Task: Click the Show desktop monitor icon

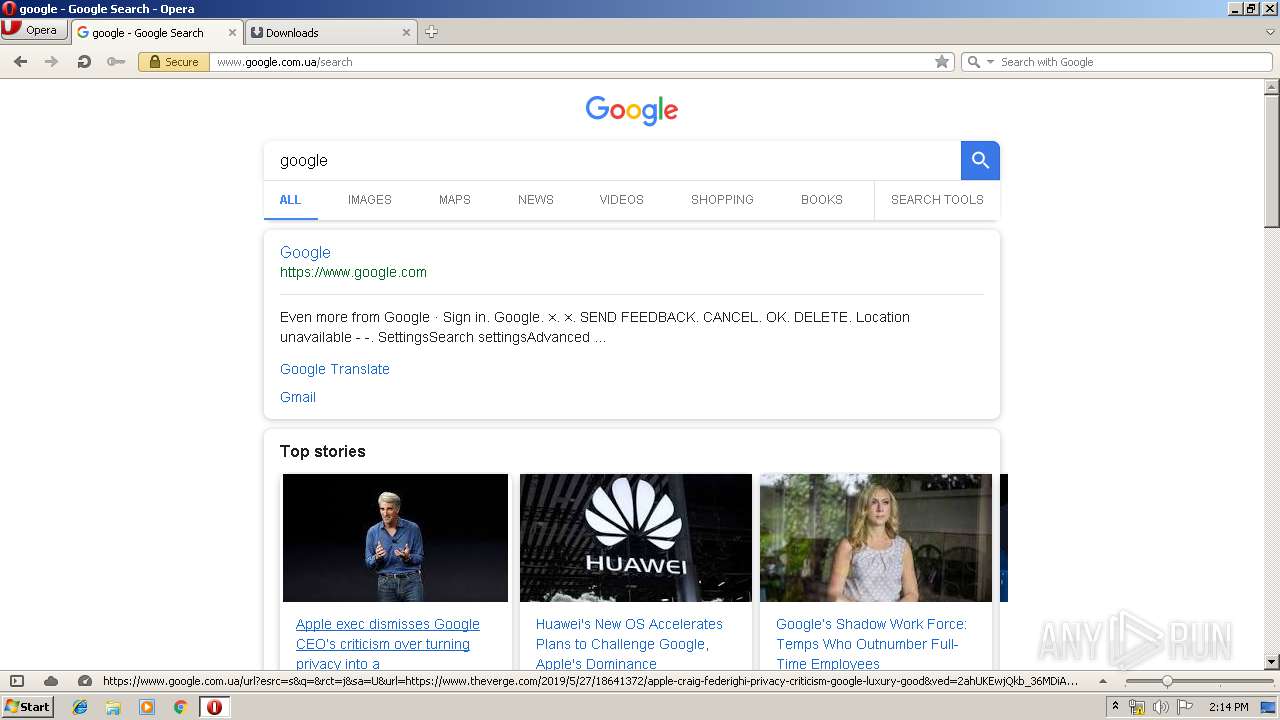Action: 1268,707
